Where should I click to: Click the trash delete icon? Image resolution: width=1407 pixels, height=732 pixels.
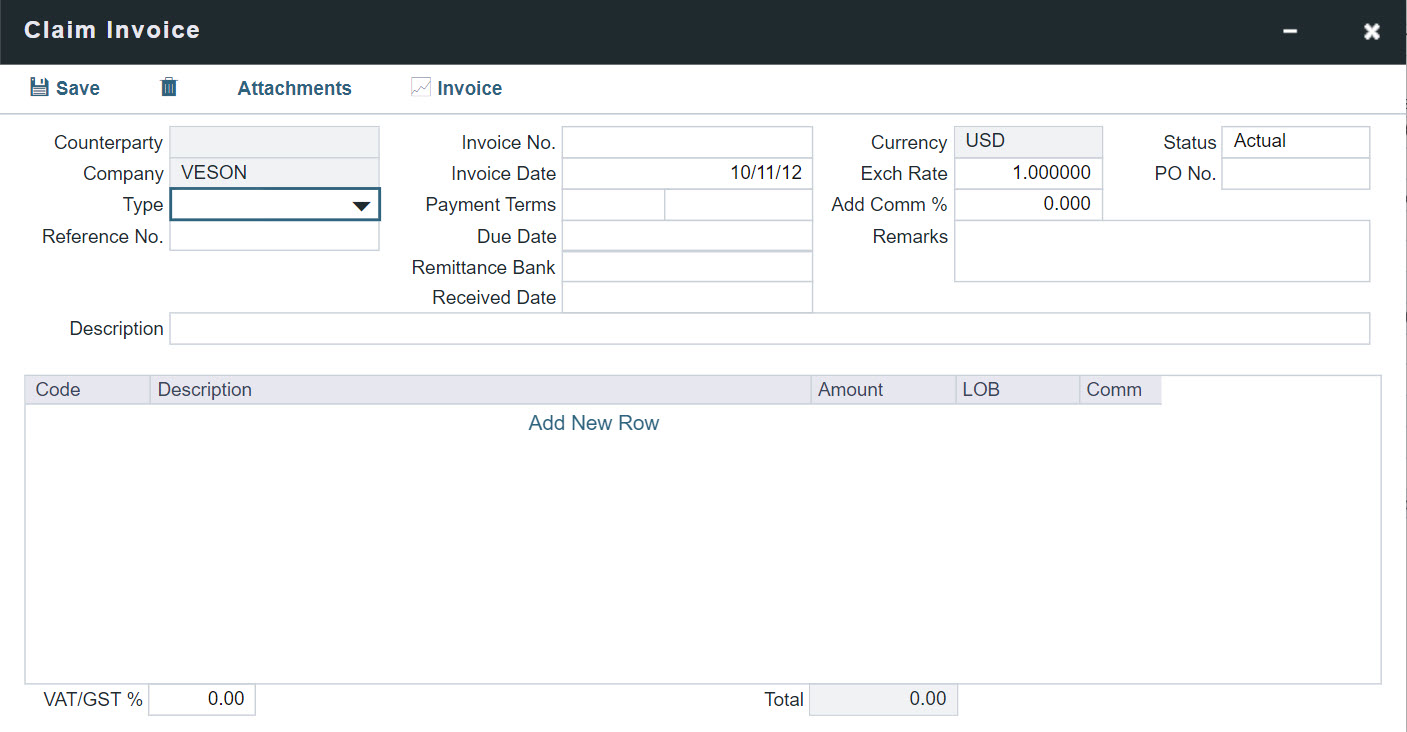coord(168,86)
